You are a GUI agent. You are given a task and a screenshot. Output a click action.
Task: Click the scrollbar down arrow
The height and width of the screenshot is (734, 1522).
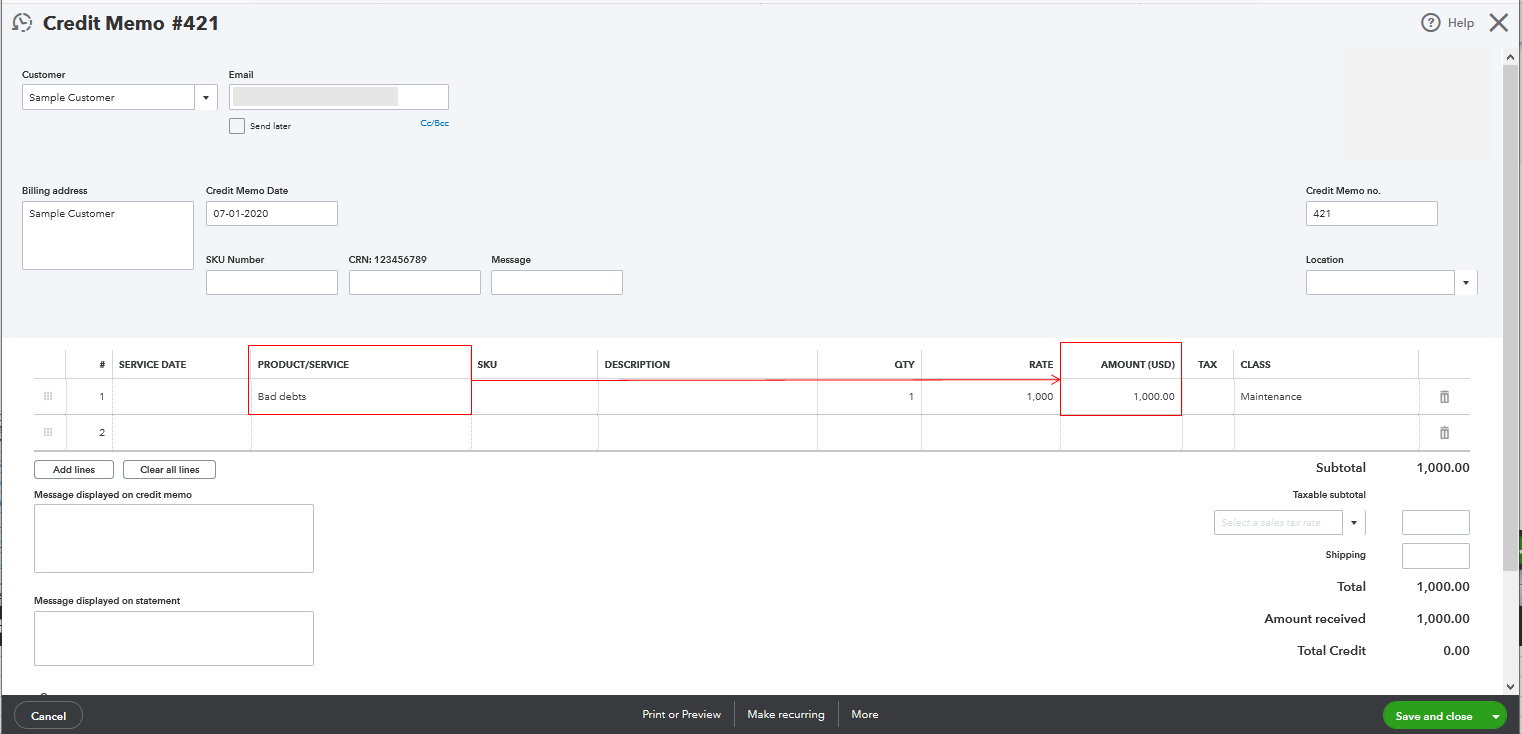point(1510,685)
